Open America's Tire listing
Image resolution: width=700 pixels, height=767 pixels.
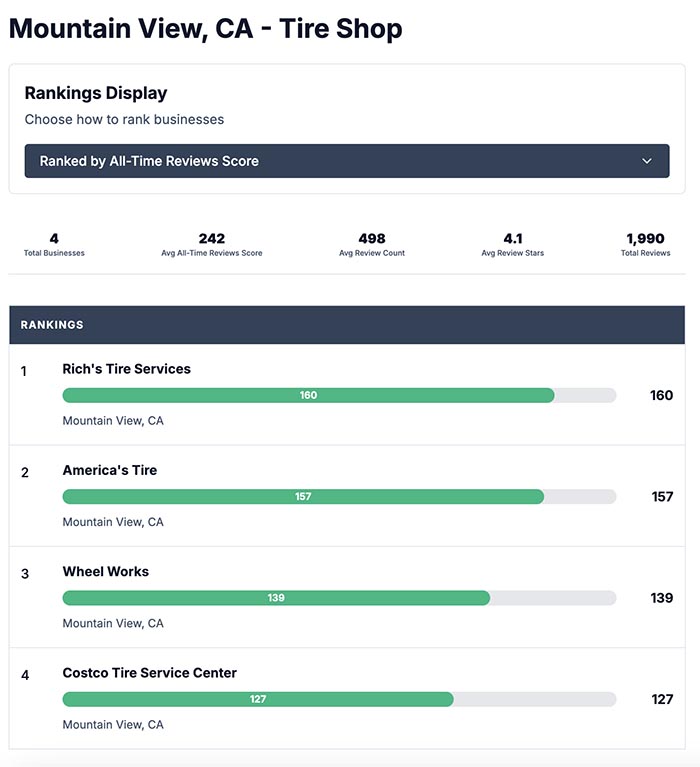coord(109,470)
